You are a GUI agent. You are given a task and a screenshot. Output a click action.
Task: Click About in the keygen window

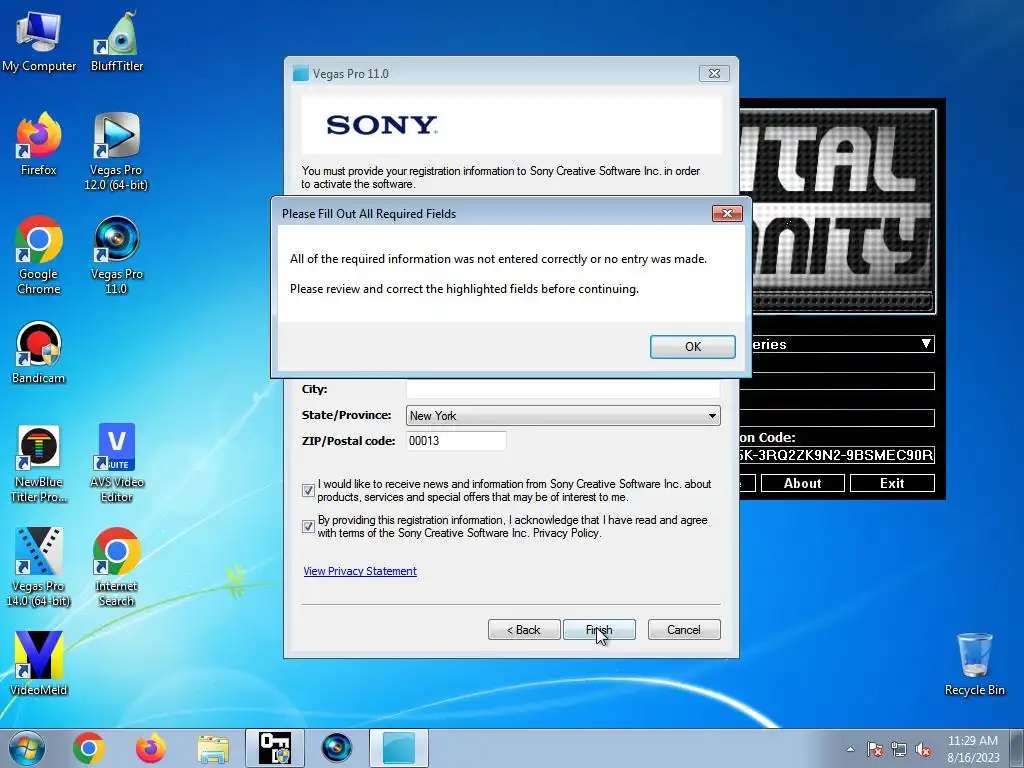tap(803, 483)
